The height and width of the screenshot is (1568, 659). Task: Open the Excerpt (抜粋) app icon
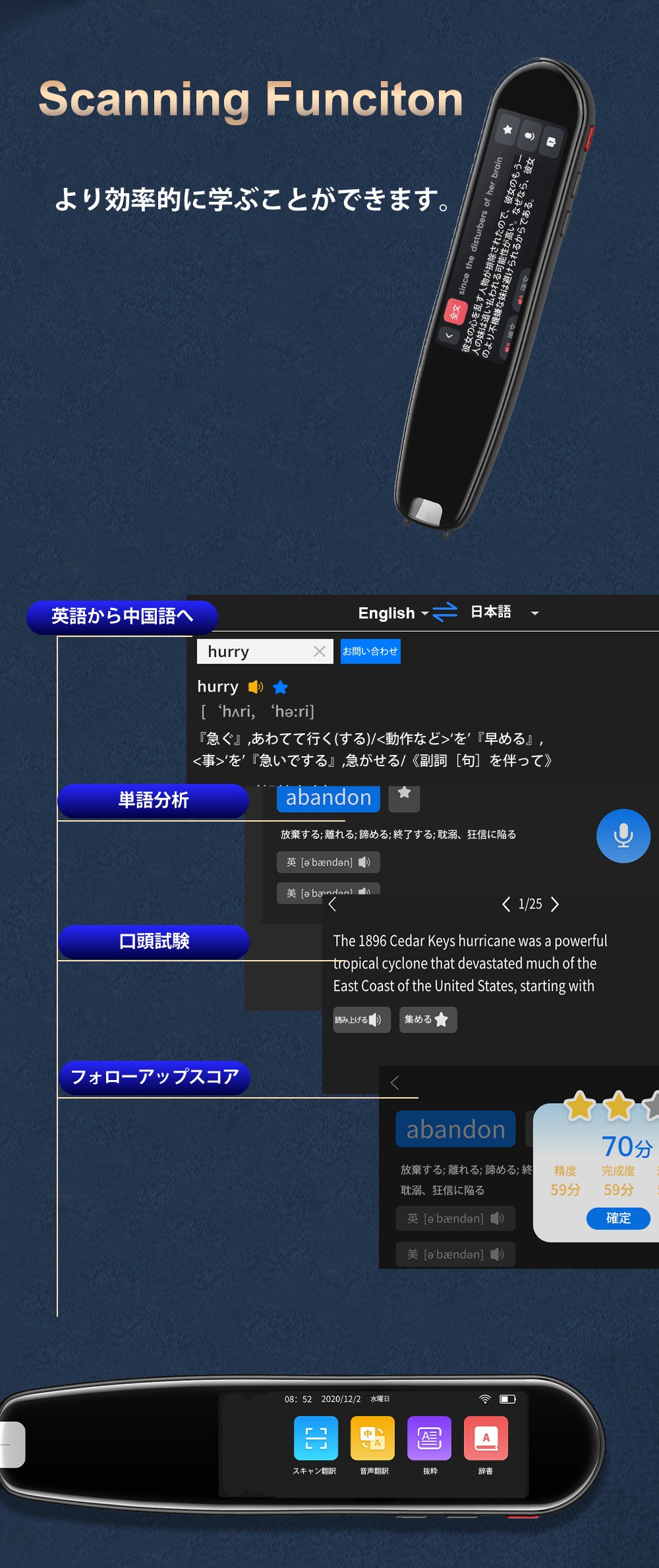coord(430,1437)
